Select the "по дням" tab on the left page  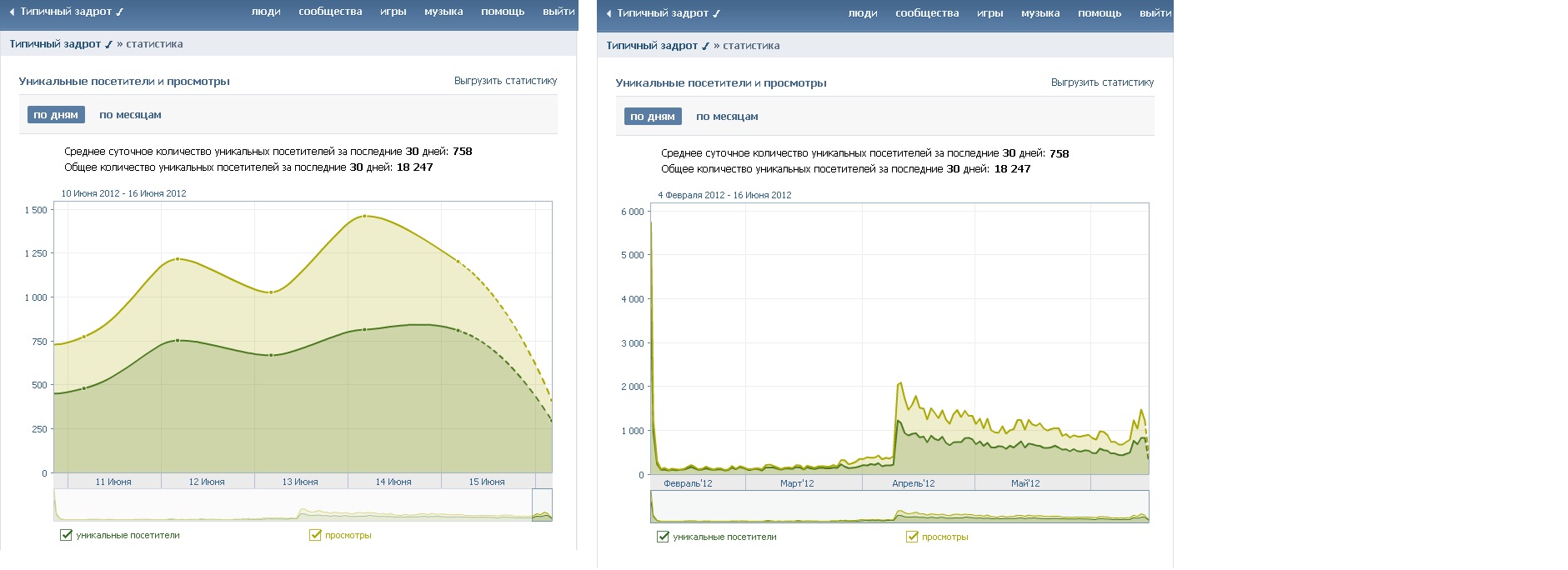pyautogui.click(x=56, y=115)
